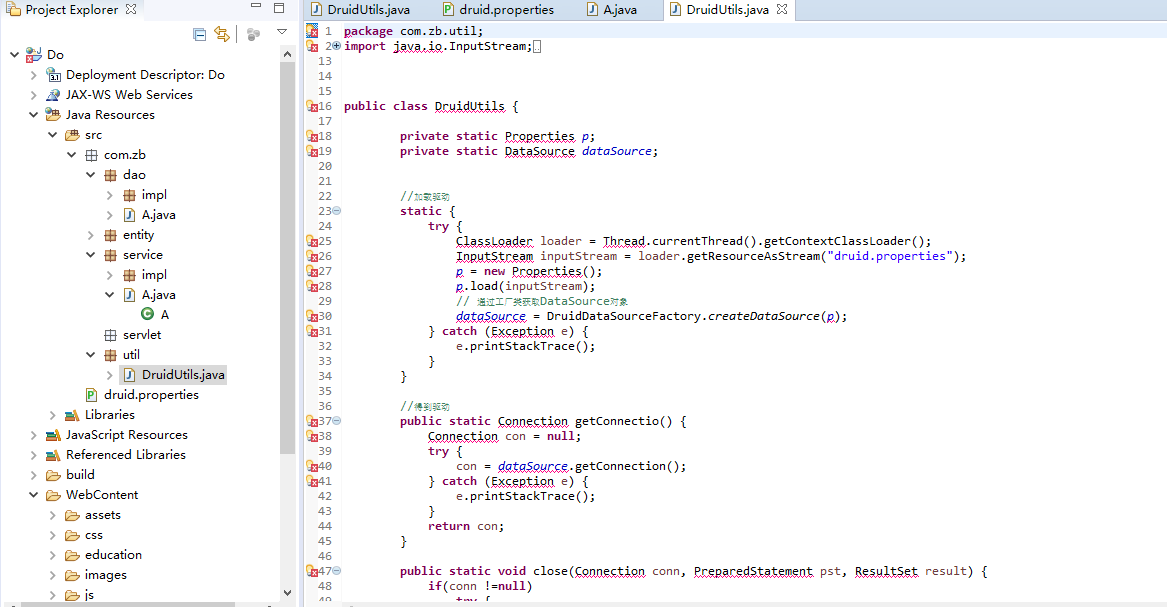The image size is (1167, 607).
Task: Collapse Java Resources node
Action: [x=33, y=115]
